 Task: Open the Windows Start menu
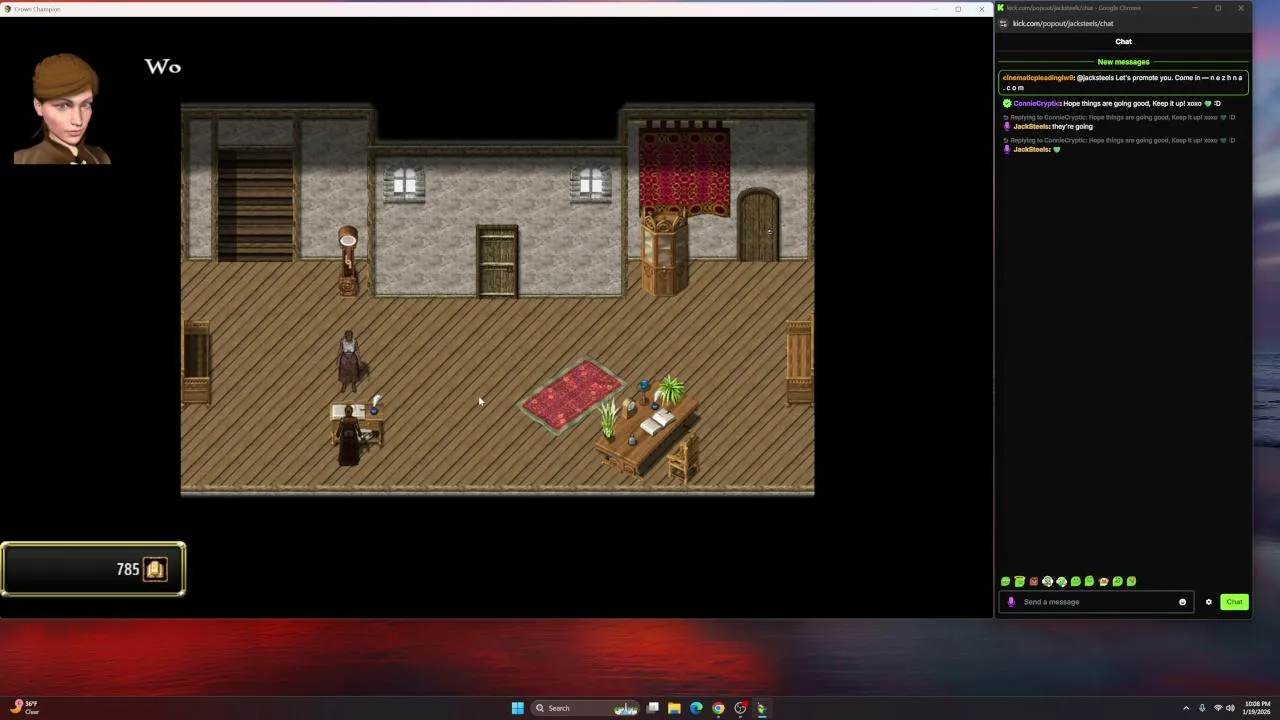point(517,708)
